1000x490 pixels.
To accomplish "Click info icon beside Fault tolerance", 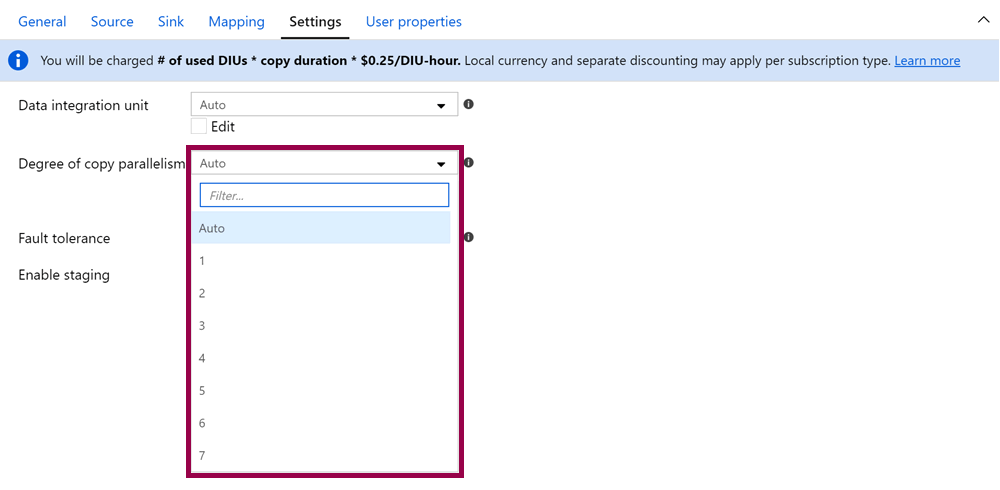I will 468,238.
